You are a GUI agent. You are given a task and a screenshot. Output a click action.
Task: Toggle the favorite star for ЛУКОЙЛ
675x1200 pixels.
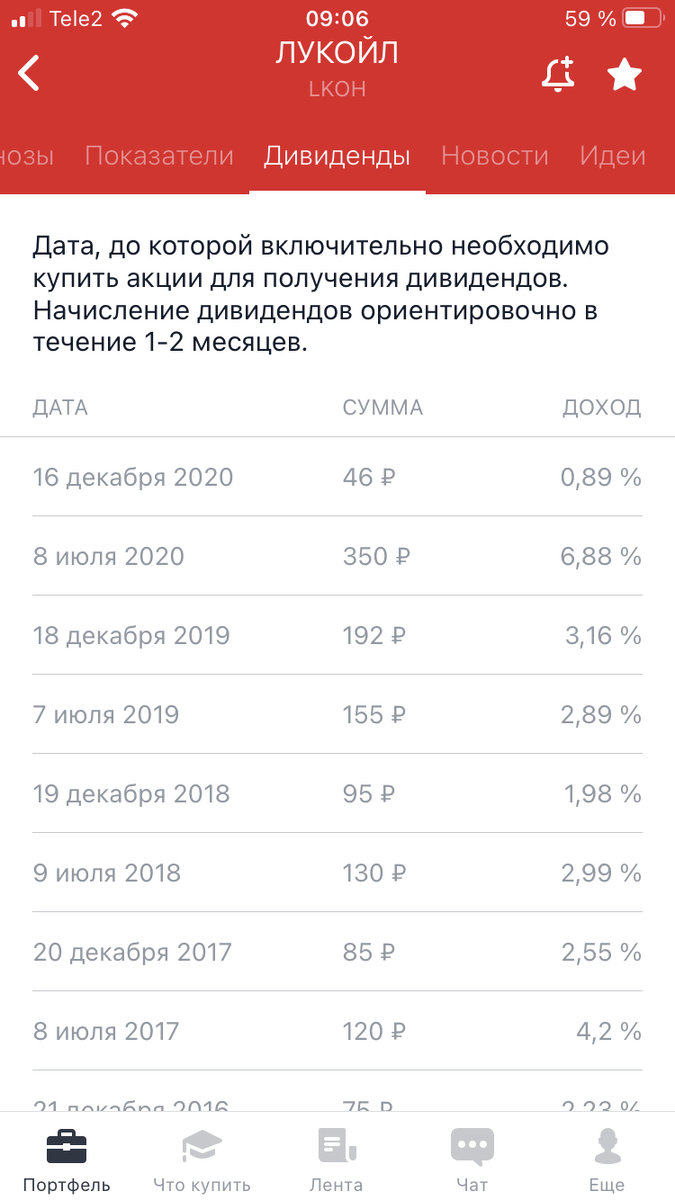(624, 75)
